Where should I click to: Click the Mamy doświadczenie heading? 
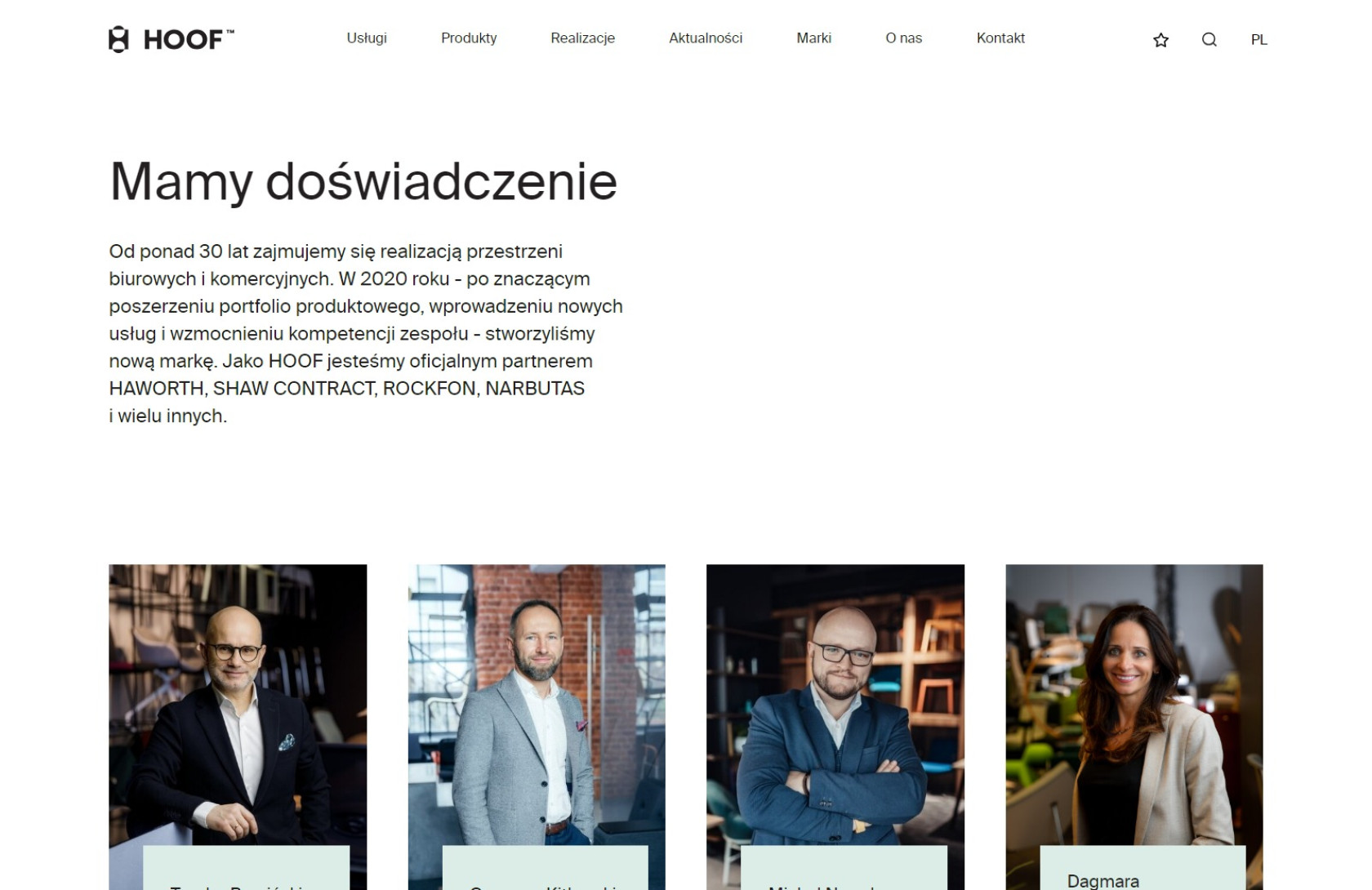pos(363,181)
